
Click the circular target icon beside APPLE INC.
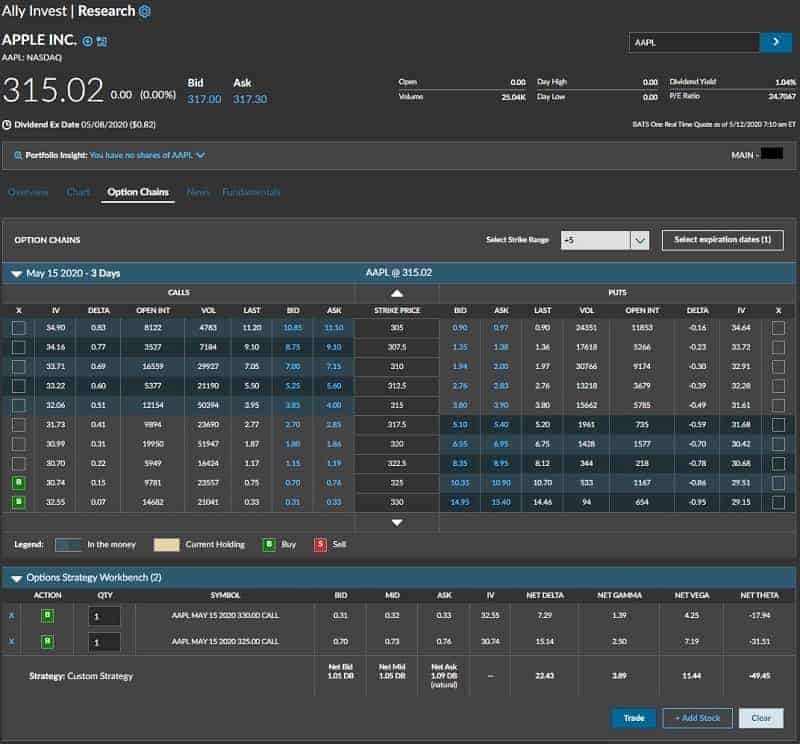[87, 41]
